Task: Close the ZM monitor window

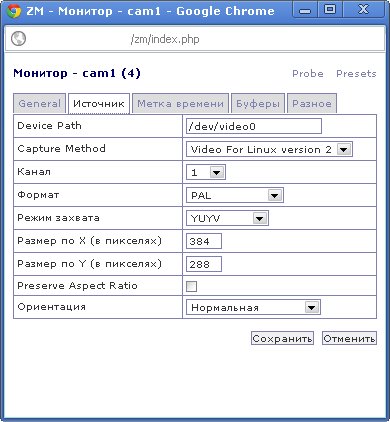Action: tap(363, 10)
